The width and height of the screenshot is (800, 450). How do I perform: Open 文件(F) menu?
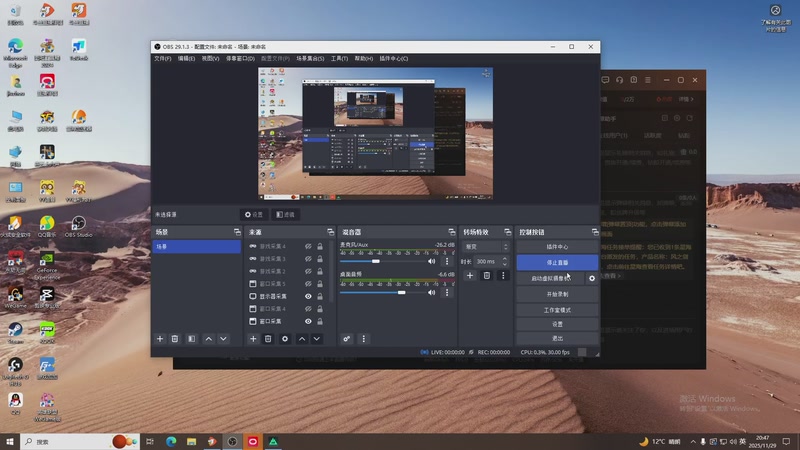pos(163,59)
